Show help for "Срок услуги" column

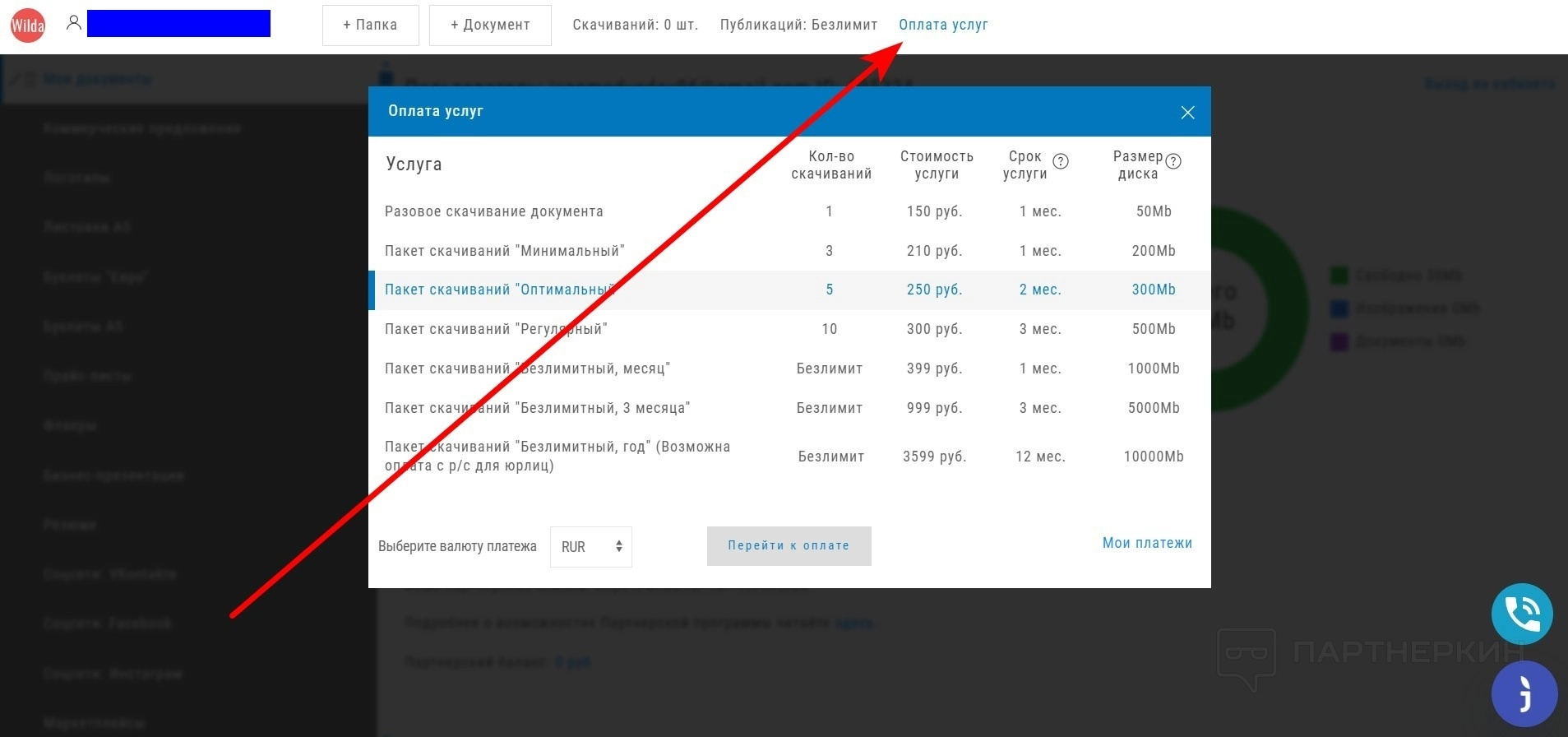pyautogui.click(x=1061, y=161)
